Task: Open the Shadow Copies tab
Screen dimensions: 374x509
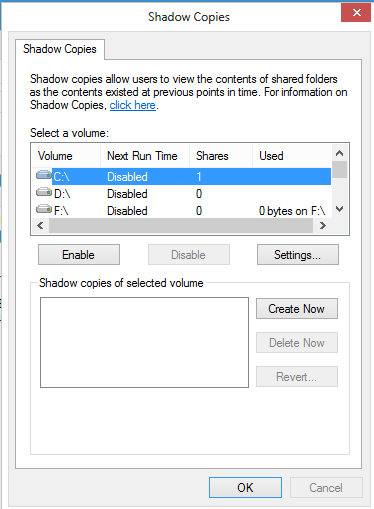Action: pyautogui.click(x=60, y=49)
